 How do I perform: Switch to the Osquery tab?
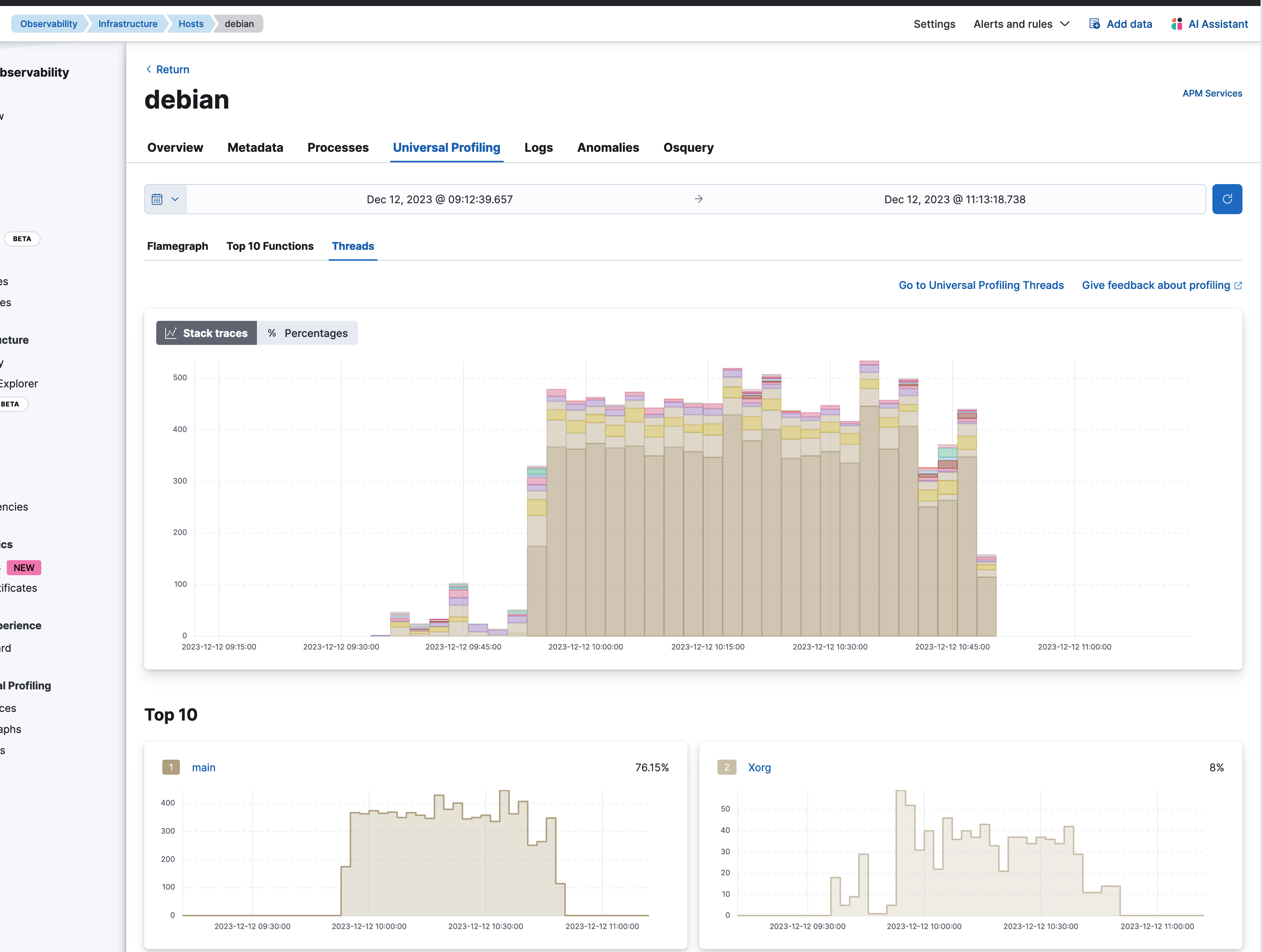point(688,147)
